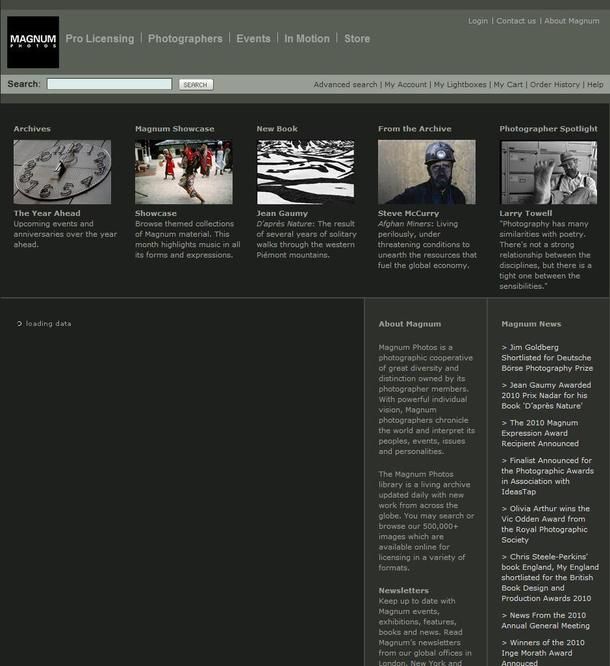The height and width of the screenshot is (666, 610).
Task: Open the Photographer Spotlight thumbnail
Action: point(548,172)
